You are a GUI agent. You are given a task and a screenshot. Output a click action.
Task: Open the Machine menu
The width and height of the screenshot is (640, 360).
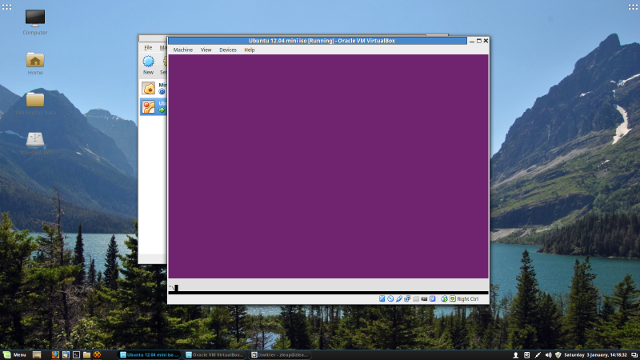183,50
